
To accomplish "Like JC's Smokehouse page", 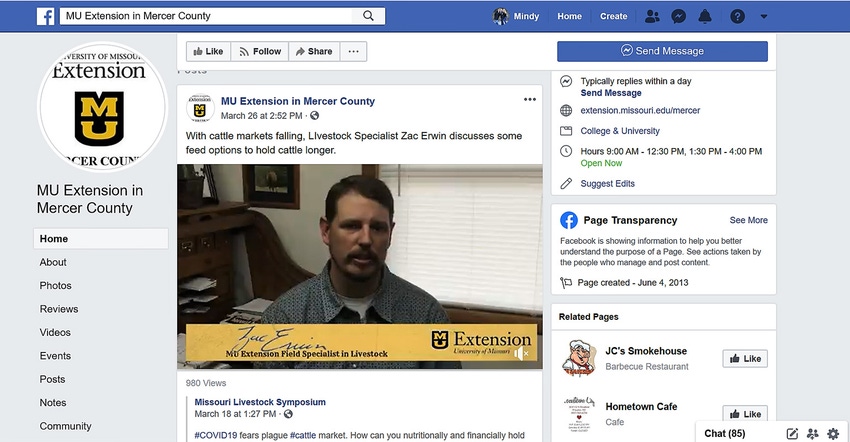I will pyautogui.click(x=745, y=358).
